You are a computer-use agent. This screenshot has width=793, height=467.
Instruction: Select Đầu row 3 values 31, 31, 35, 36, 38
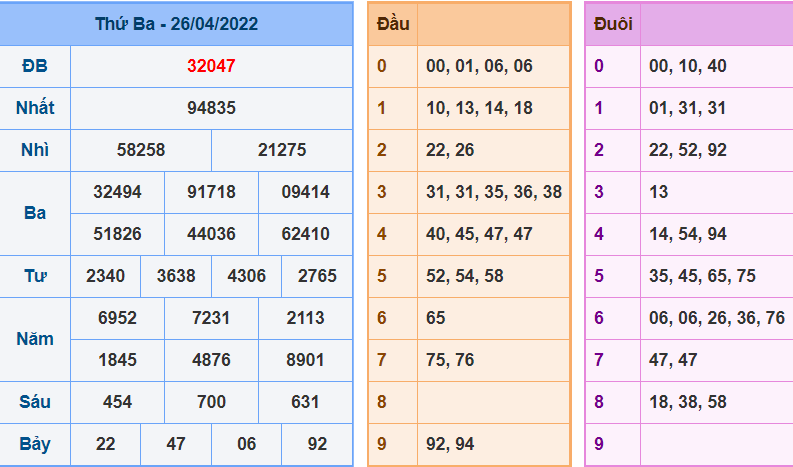pos(494,192)
